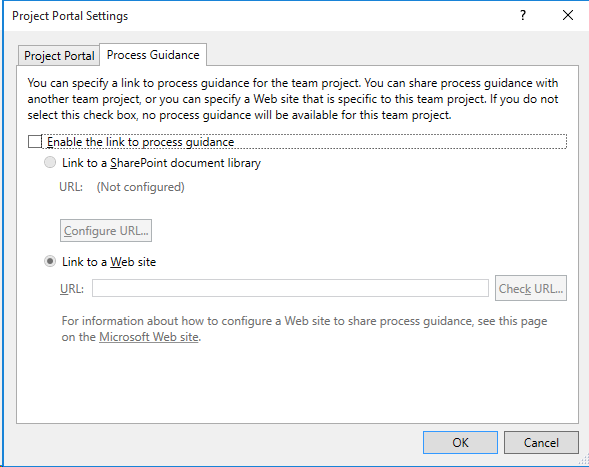Click the Configure URL... button

click(x=106, y=231)
